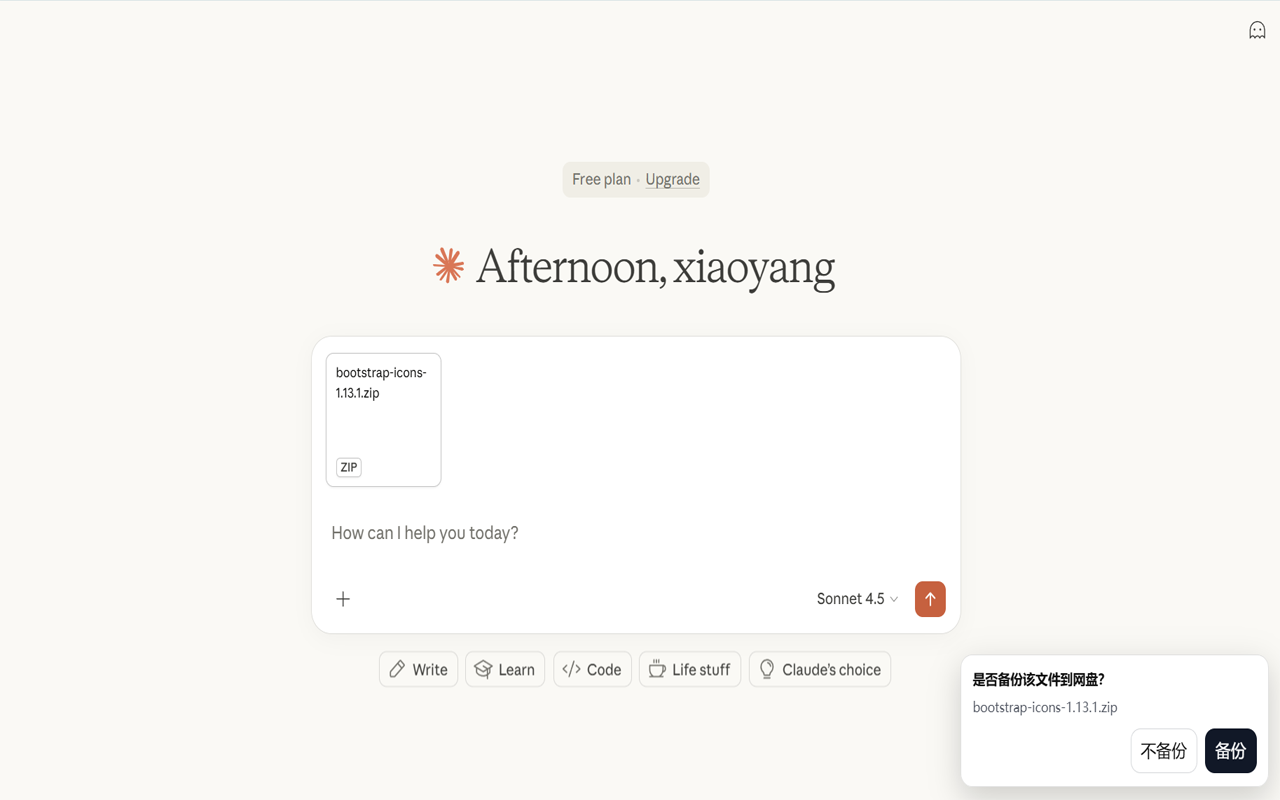
Task: Click the Upgrade link
Action: [x=672, y=180]
